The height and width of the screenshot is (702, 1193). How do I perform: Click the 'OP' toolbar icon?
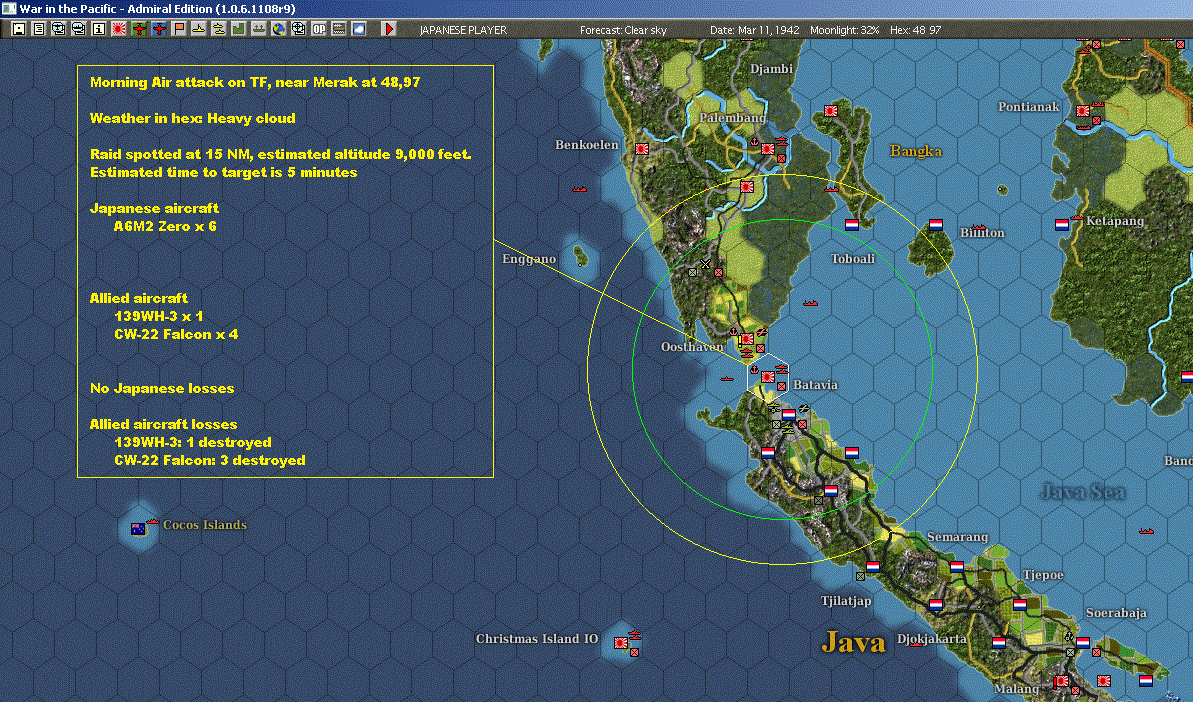coord(319,29)
